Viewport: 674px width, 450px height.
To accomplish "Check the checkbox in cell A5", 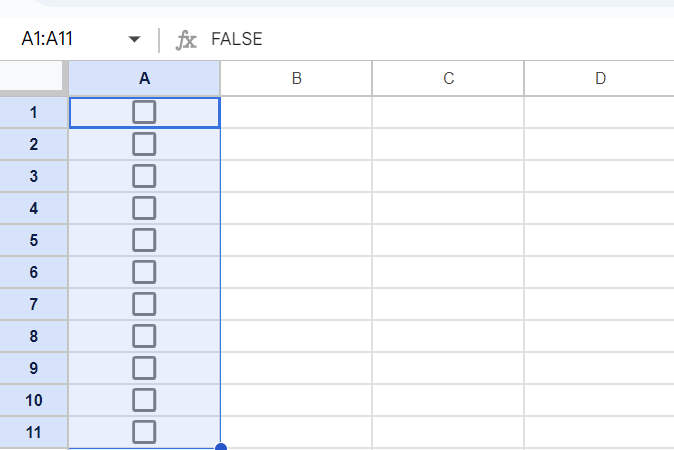I will [x=144, y=240].
